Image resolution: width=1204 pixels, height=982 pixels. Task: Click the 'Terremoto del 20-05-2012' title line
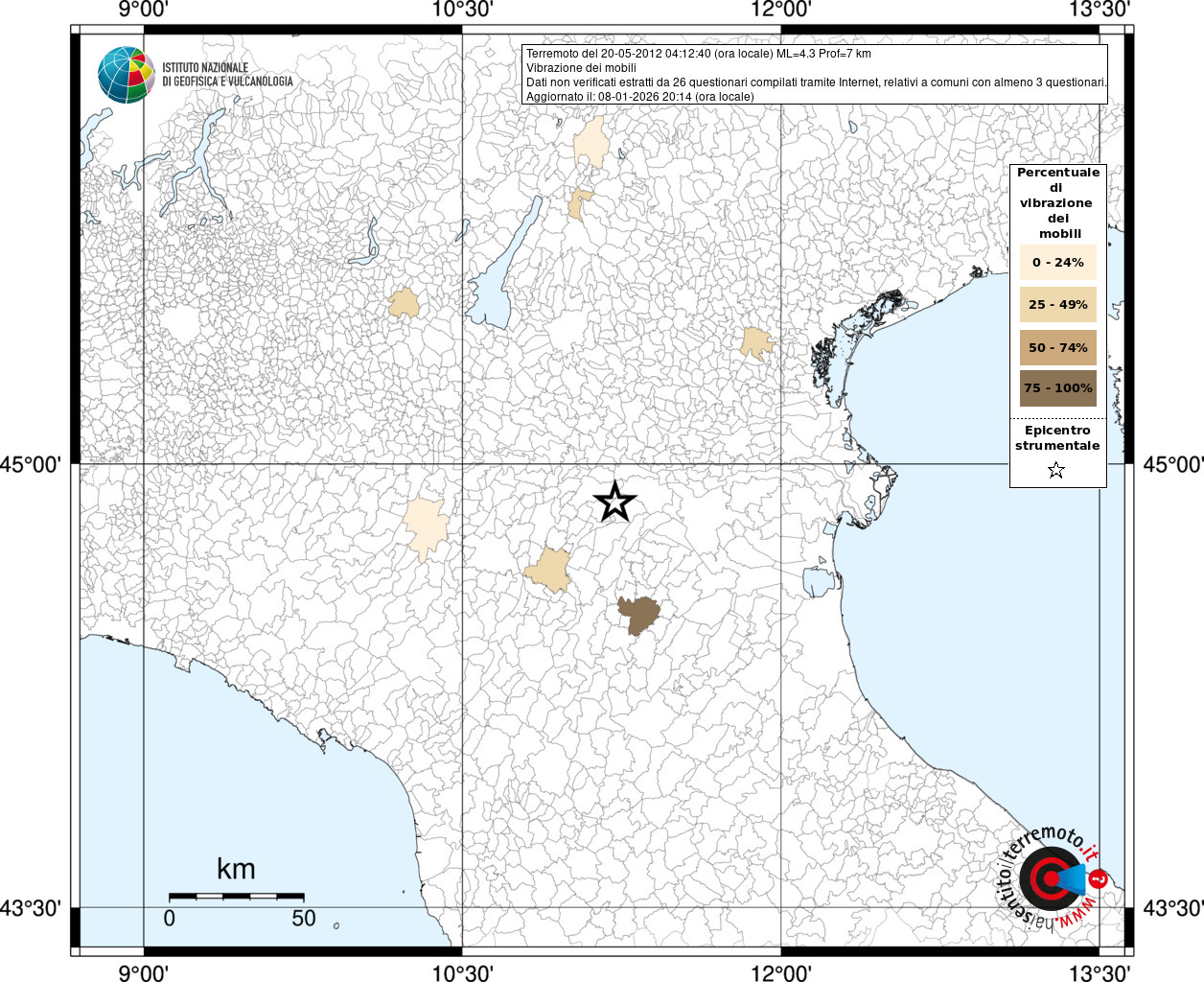[x=699, y=54]
